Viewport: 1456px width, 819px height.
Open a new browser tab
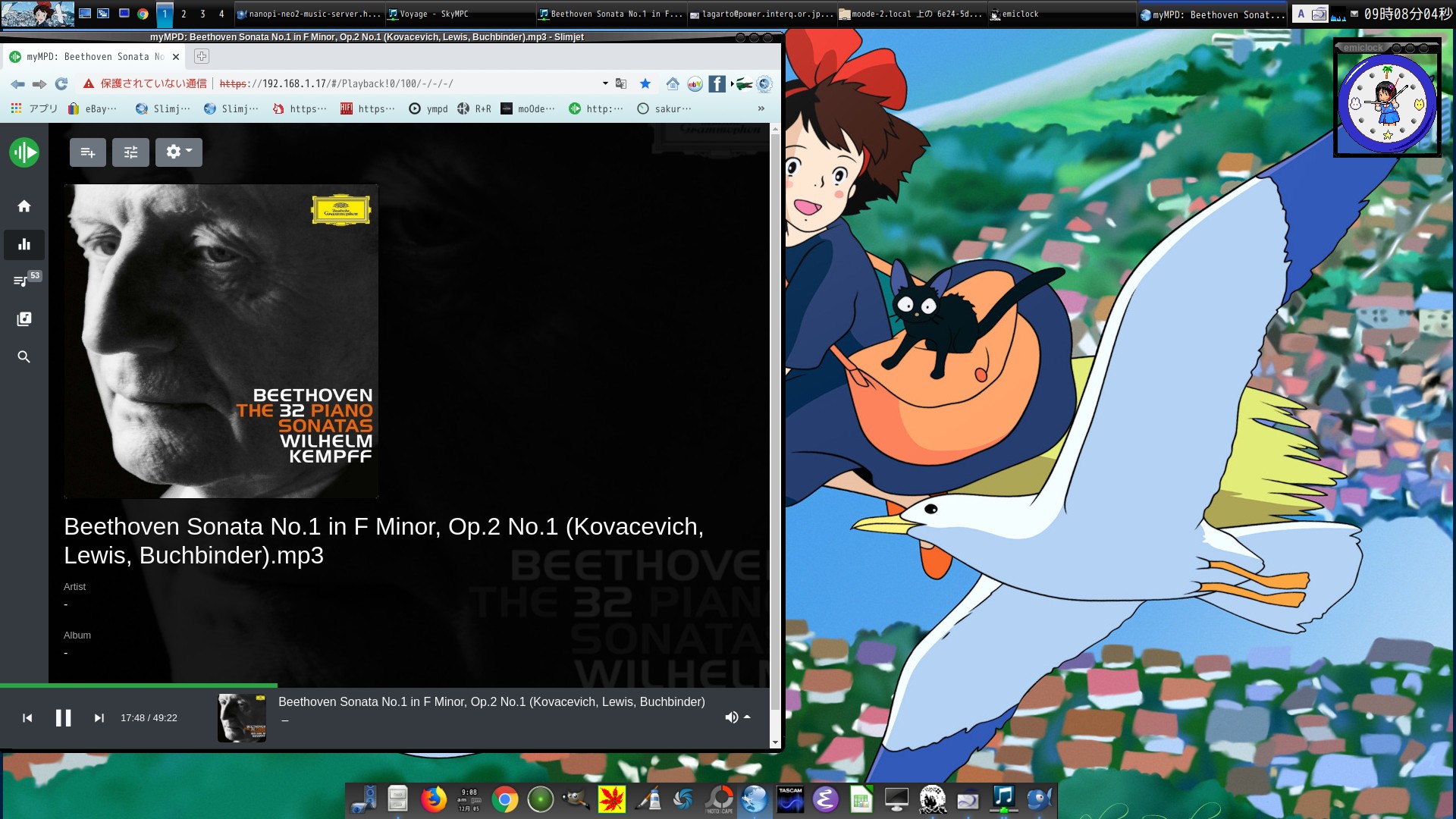[x=201, y=56]
